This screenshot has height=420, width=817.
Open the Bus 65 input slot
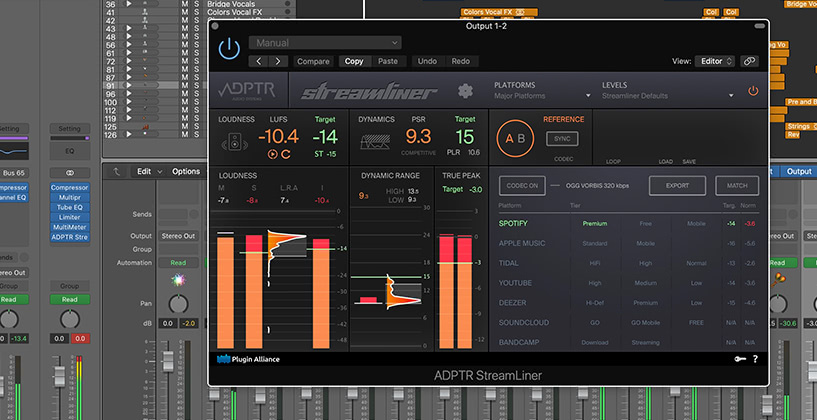[x=13, y=172]
